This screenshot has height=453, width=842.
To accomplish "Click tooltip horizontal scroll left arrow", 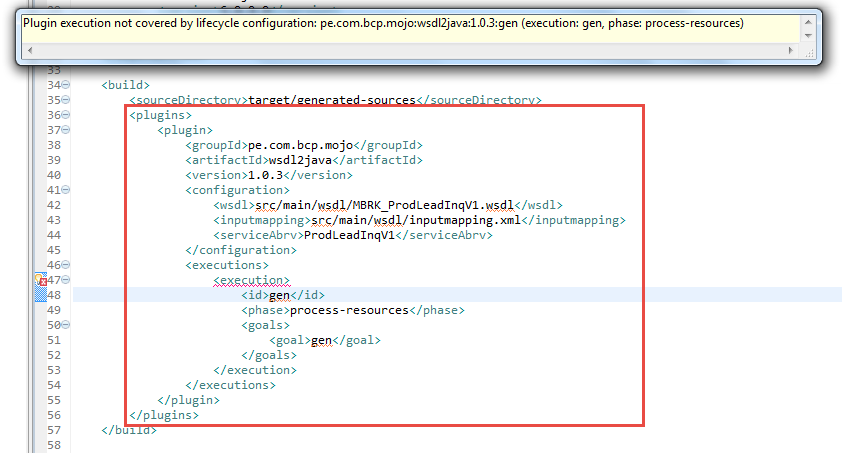I will [30, 50].
